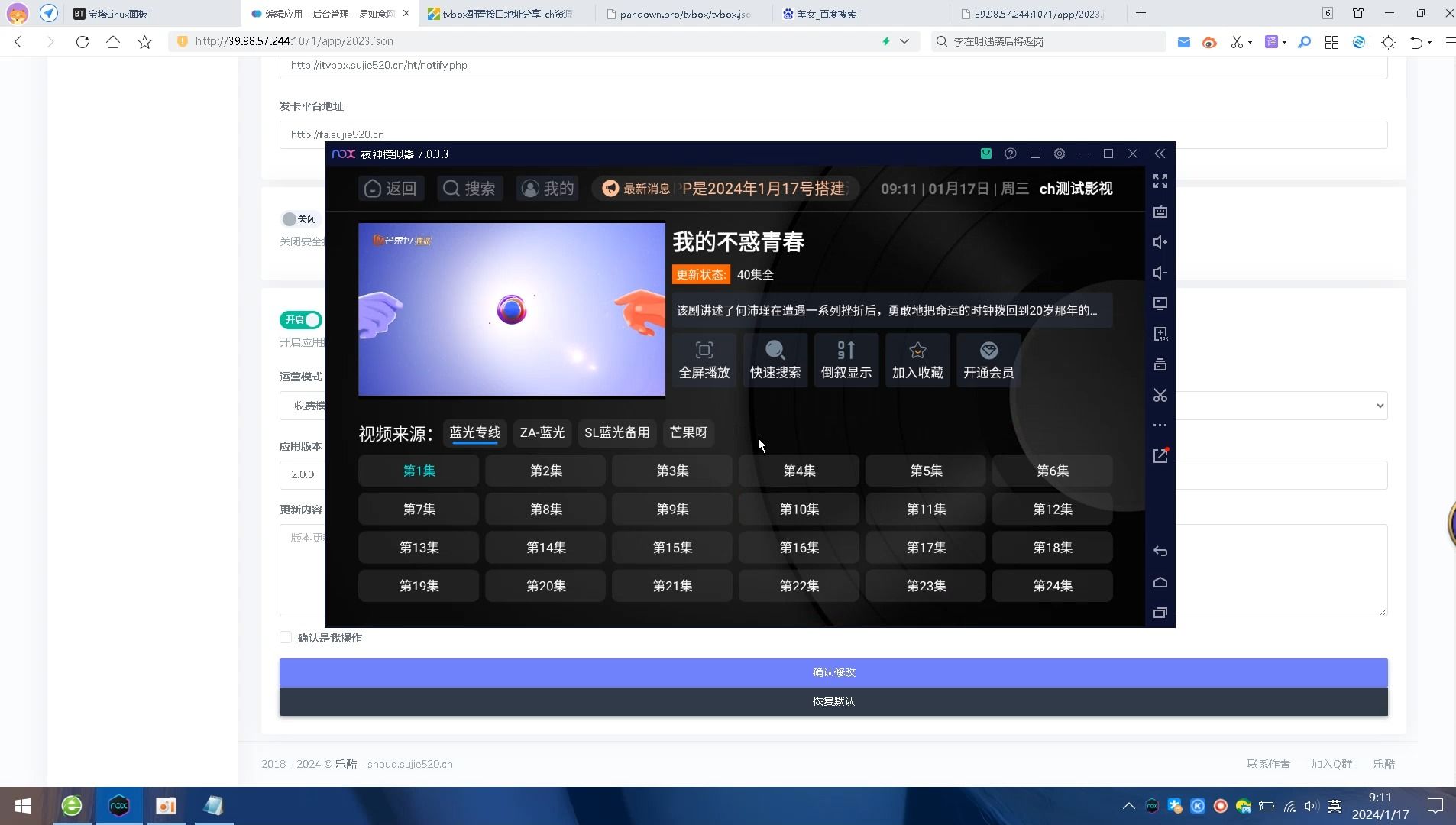Screen dimensions: 1456x825
Task: Click 确认修改 confirm button
Action: click(833, 672)
